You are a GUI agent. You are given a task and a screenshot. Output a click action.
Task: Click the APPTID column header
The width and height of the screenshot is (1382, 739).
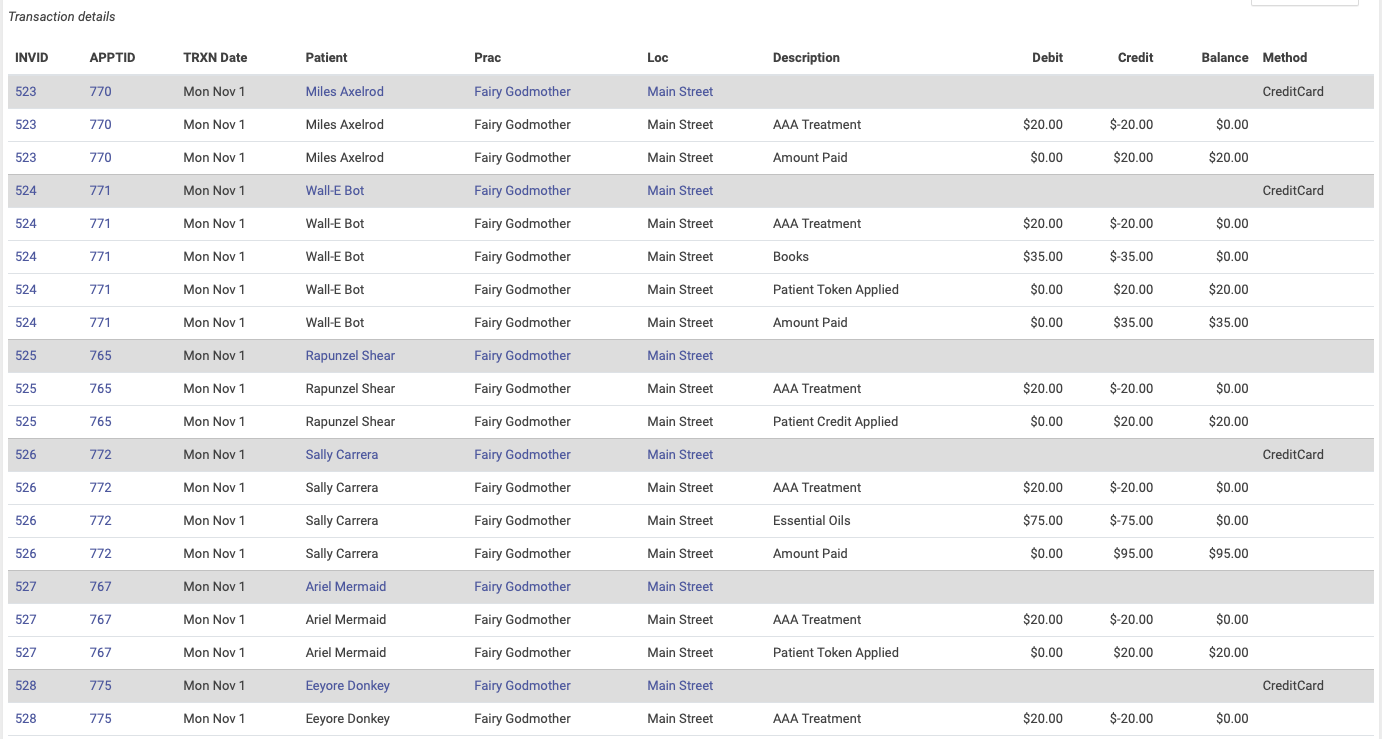[112, 57]
